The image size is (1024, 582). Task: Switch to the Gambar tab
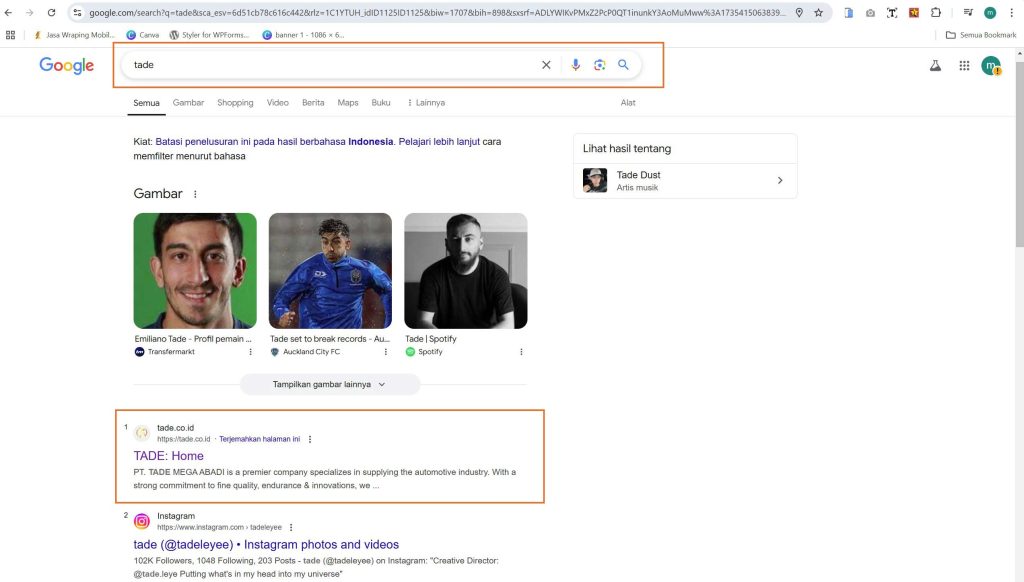(188, 103)
